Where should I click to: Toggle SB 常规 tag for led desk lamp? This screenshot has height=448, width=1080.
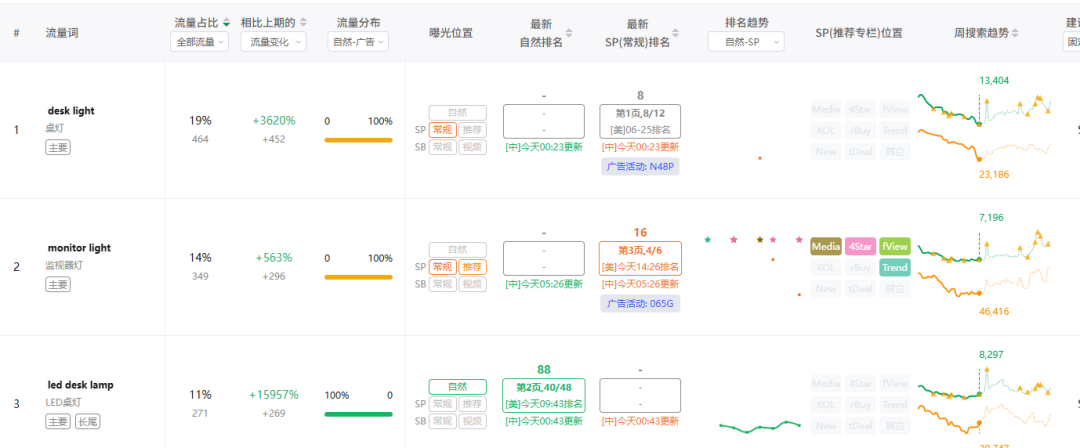pyautogui.click(x=442, y=421)
